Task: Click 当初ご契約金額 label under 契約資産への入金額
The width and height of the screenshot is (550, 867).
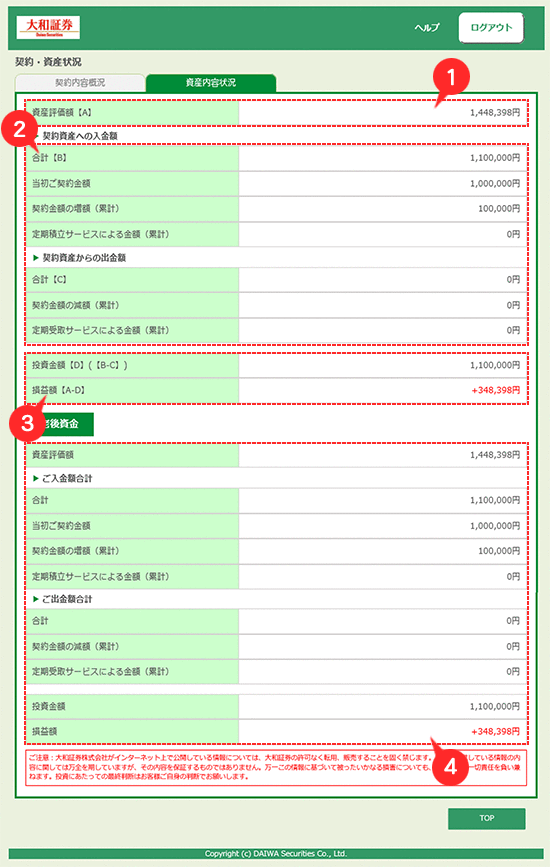Action: [61, 183]
